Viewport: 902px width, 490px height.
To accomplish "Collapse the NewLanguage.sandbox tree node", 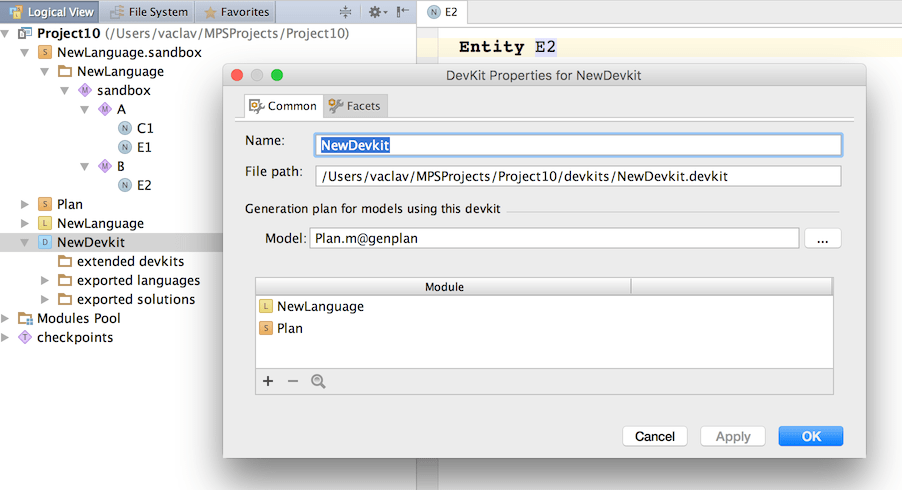I will [x=25, y=52].
